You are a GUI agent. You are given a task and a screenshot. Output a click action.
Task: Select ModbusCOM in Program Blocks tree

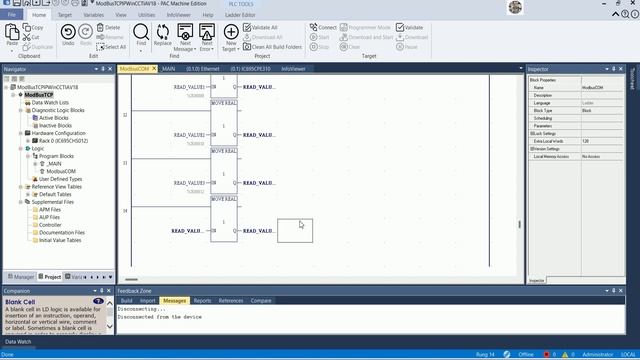[61, 171]
